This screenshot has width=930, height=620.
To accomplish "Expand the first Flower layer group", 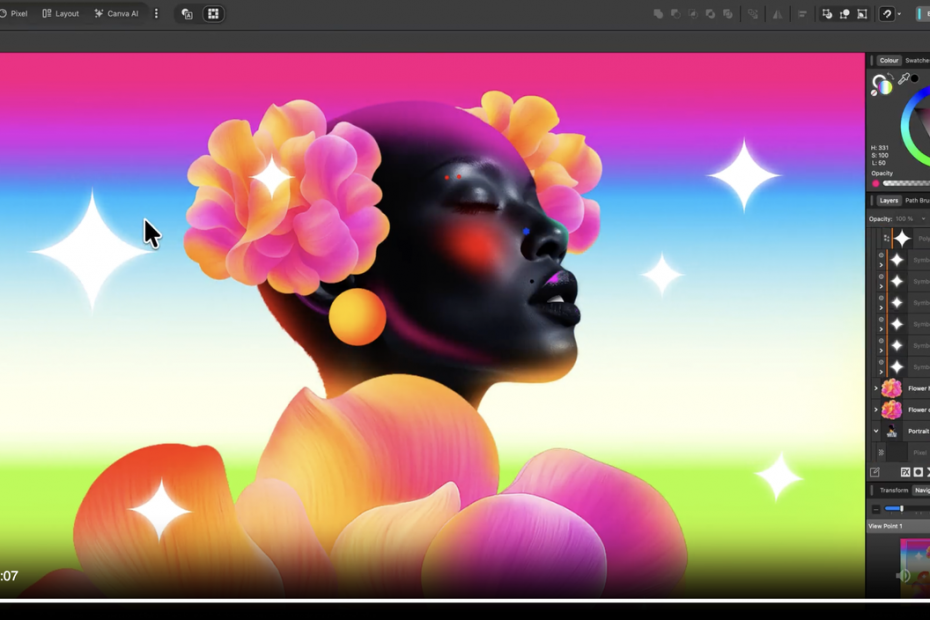I will pos(876,388).
